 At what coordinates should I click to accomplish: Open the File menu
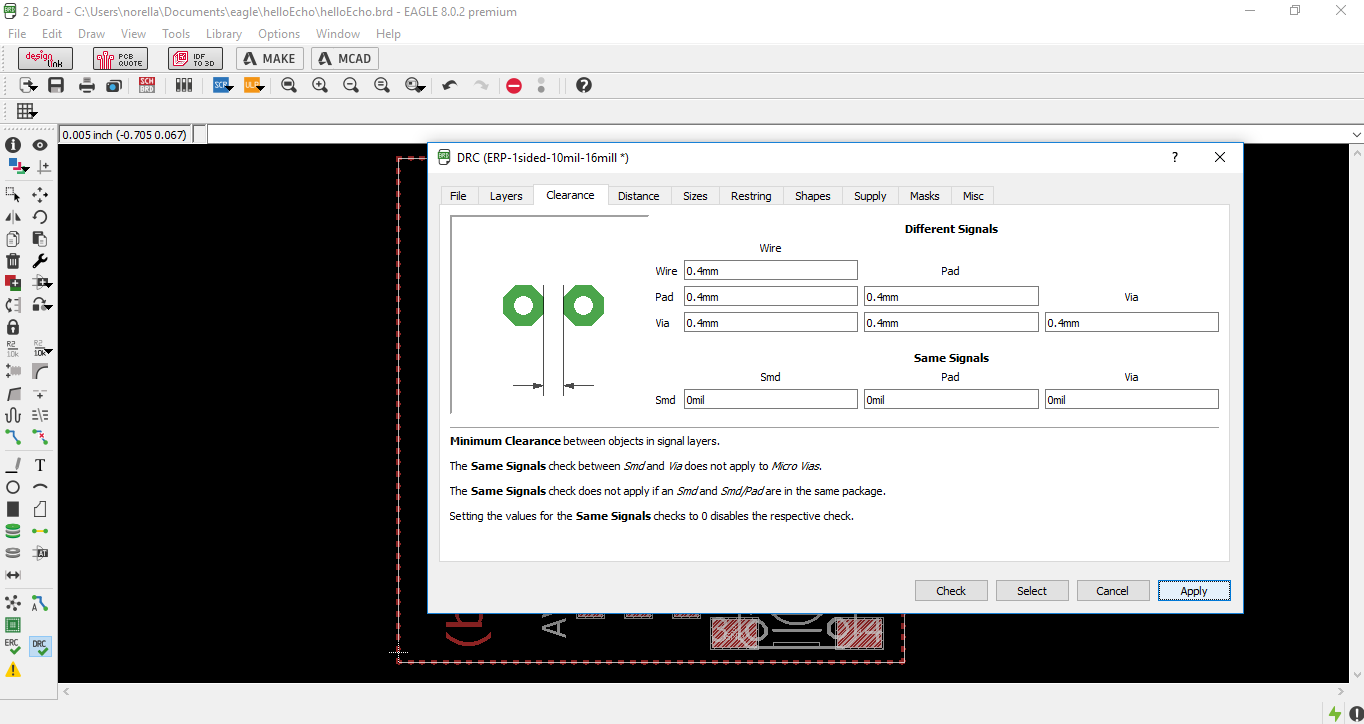[17, 34]
